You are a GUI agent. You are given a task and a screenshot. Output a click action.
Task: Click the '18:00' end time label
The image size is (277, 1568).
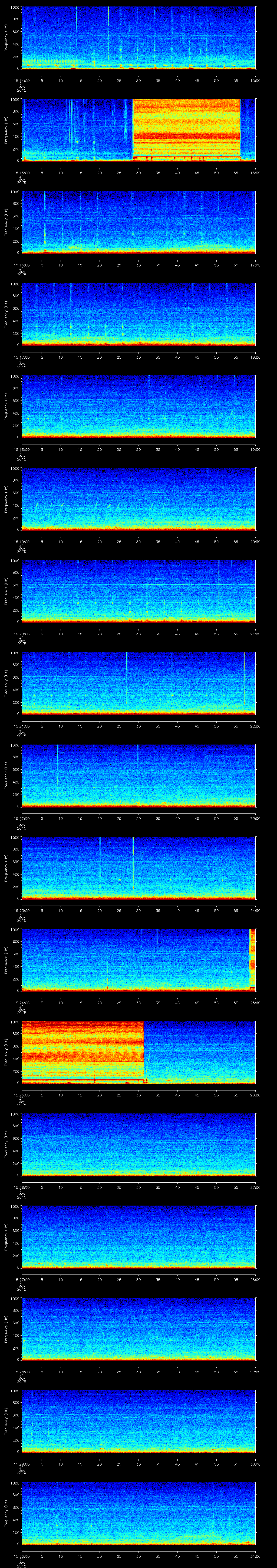[x=255, y=357]
